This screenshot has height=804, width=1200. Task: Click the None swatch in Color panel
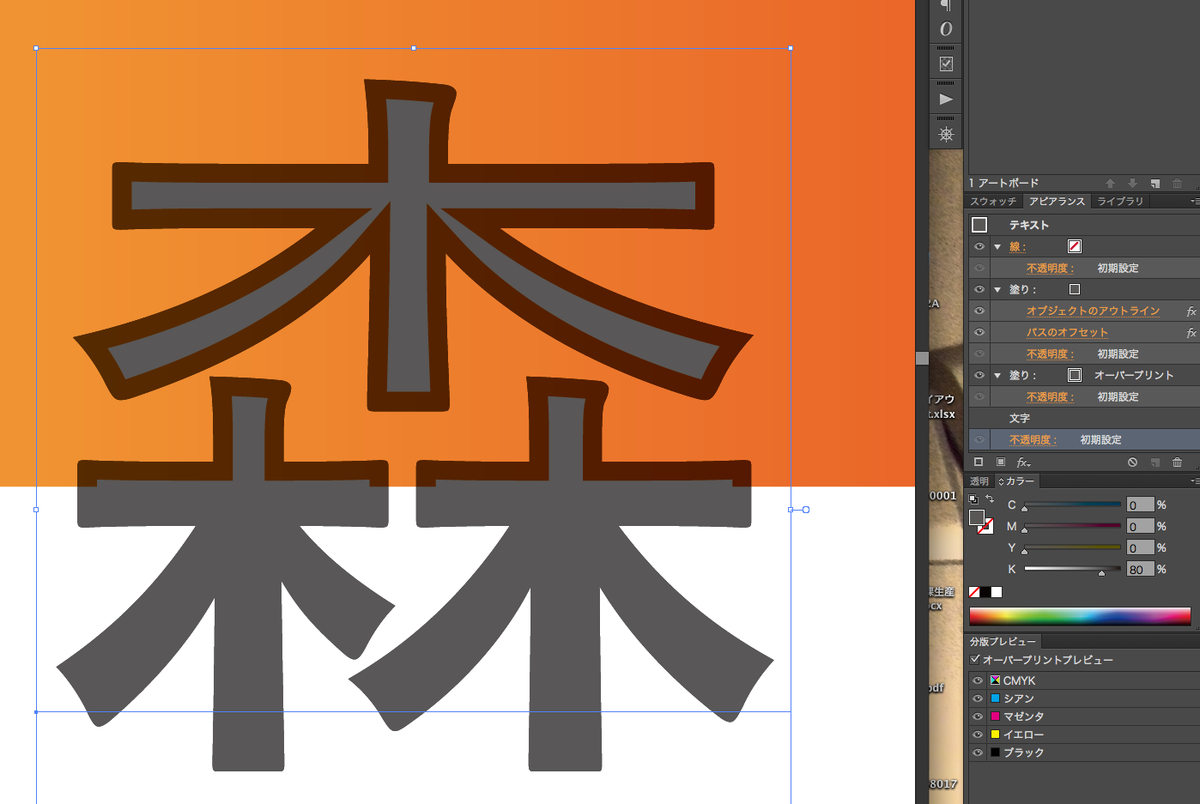point(974,592)
